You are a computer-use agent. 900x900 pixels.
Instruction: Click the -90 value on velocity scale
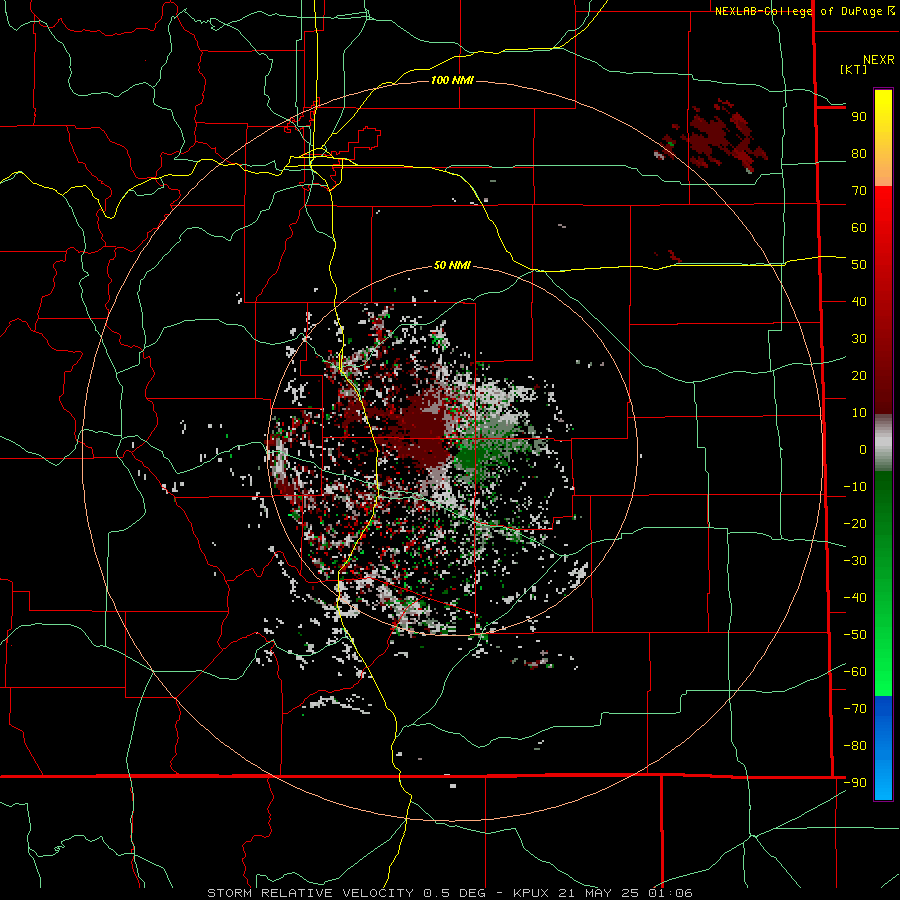coord(855,783)
